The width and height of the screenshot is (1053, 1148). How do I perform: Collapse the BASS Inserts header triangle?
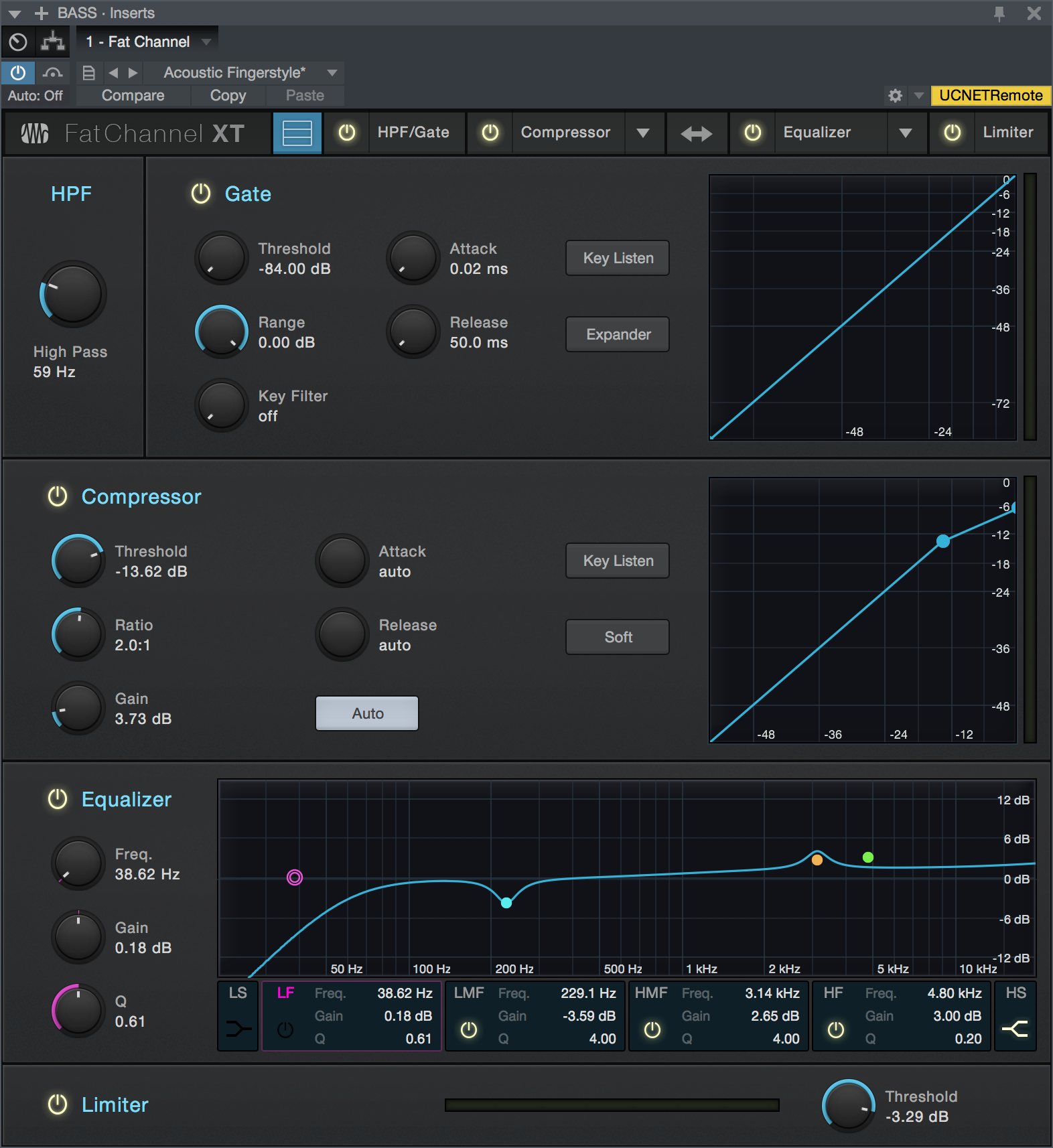click(14, 13)
